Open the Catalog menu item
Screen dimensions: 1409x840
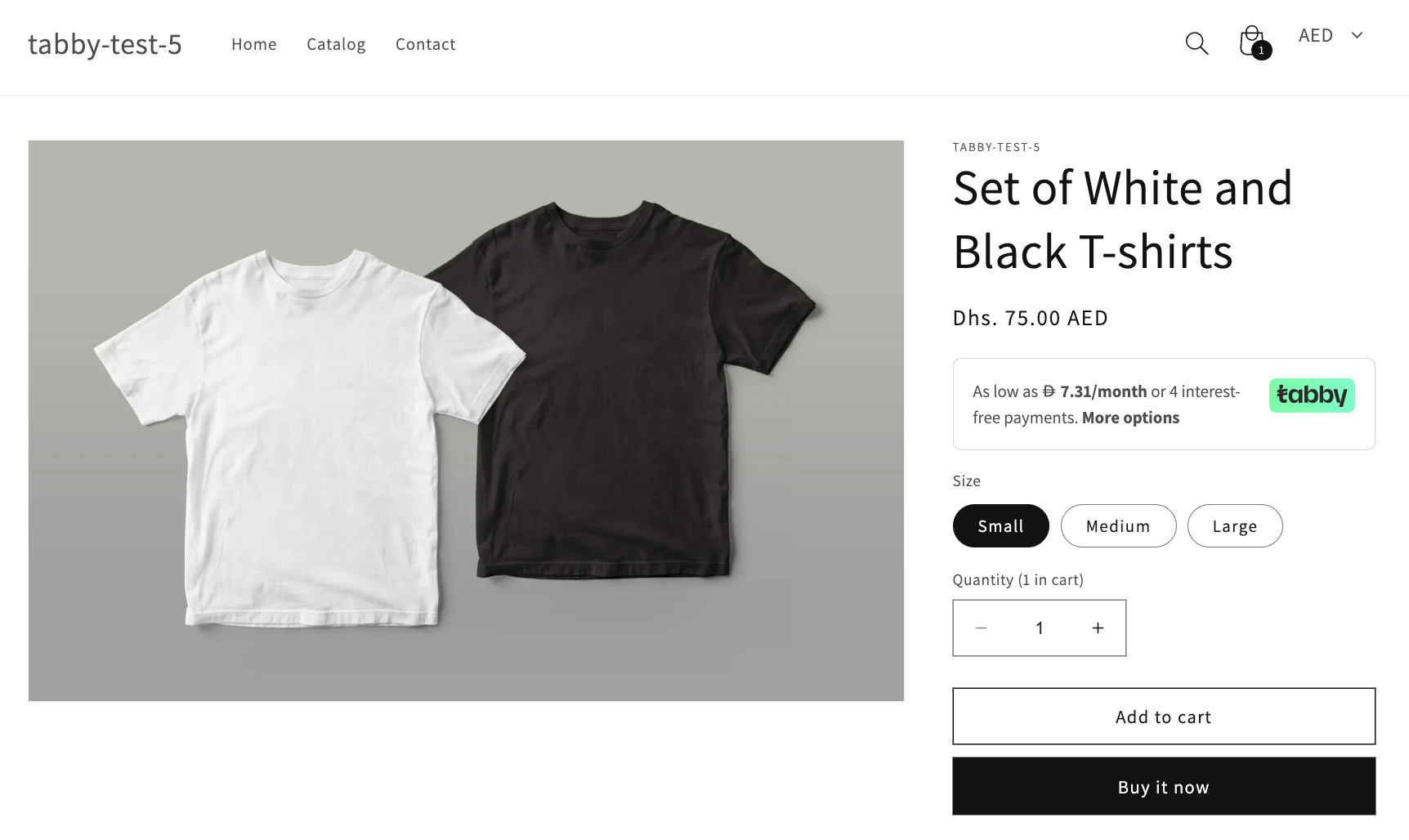335,44
